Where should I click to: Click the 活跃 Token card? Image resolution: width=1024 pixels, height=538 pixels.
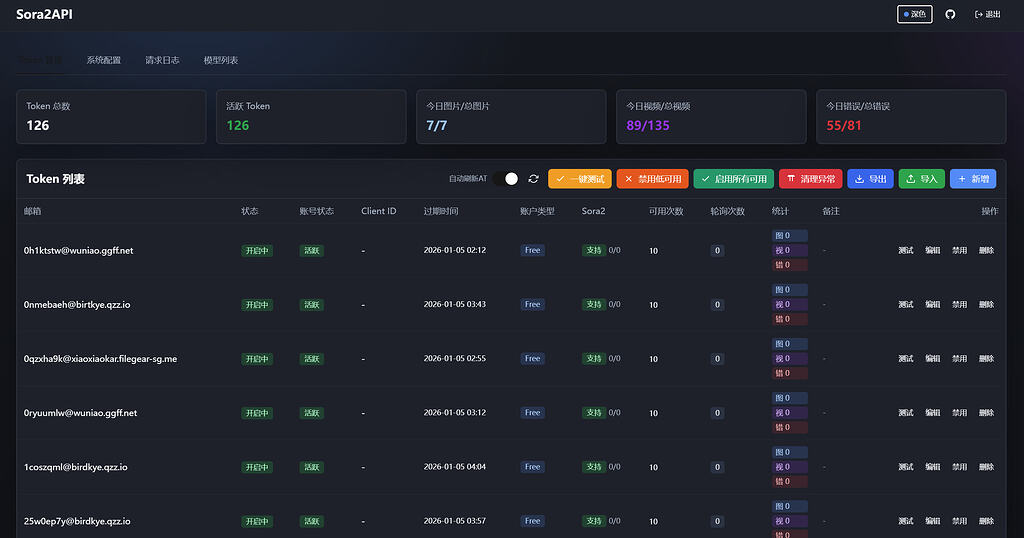tap(311, 117)
